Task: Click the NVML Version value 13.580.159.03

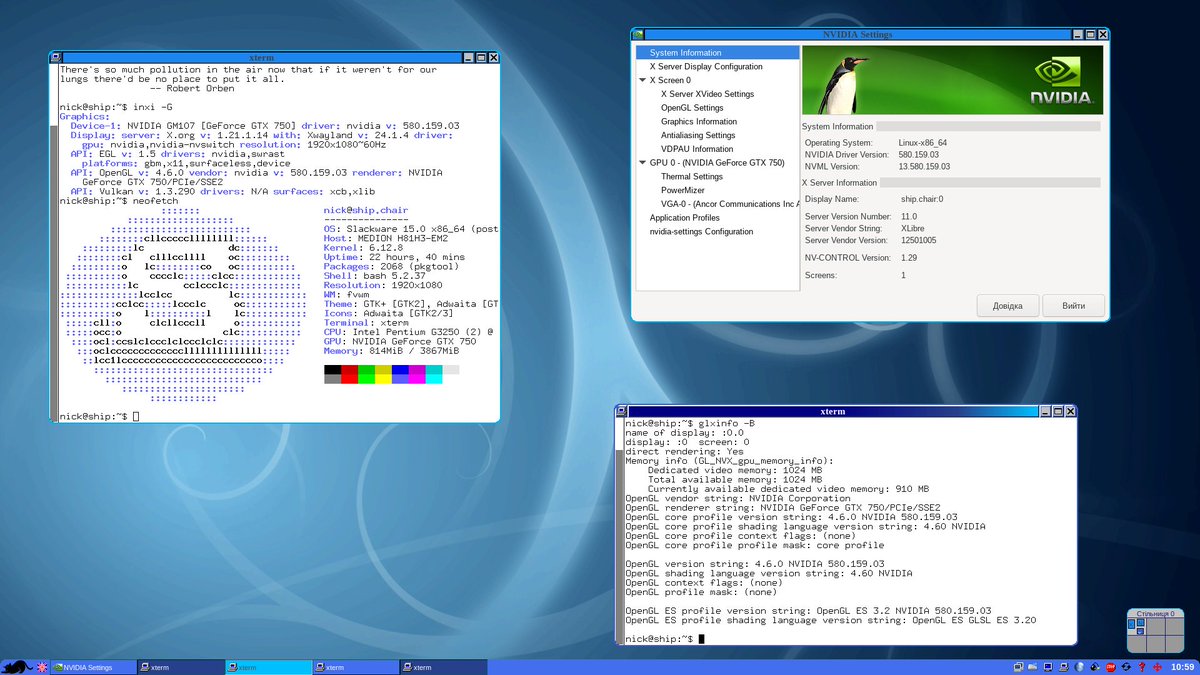Action: tap(924, 167)
